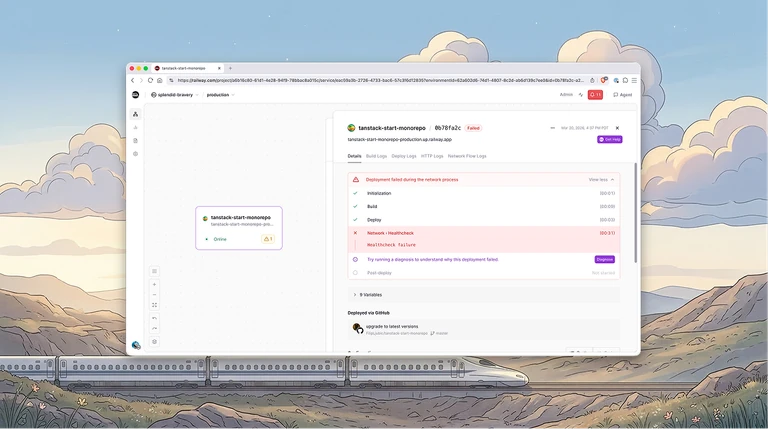Open the deployment three-dot options menu

tap(552, 128)
